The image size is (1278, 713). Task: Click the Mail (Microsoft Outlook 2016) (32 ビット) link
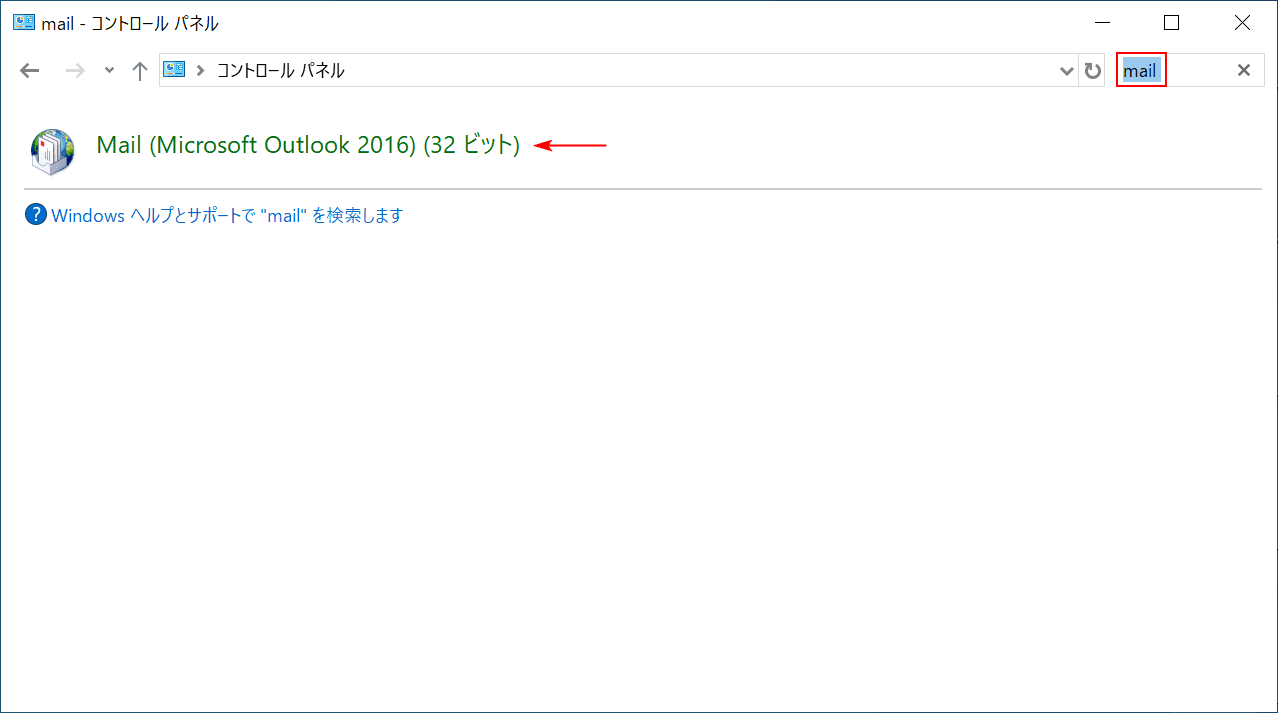pyautogui.click(x=308, y=145)
